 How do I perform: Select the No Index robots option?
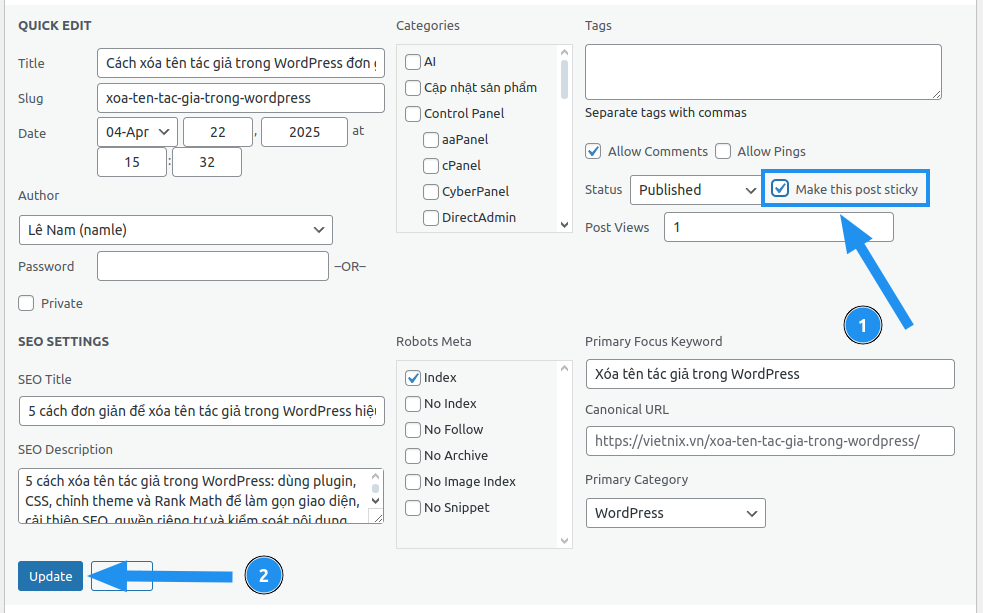(413, 404)
